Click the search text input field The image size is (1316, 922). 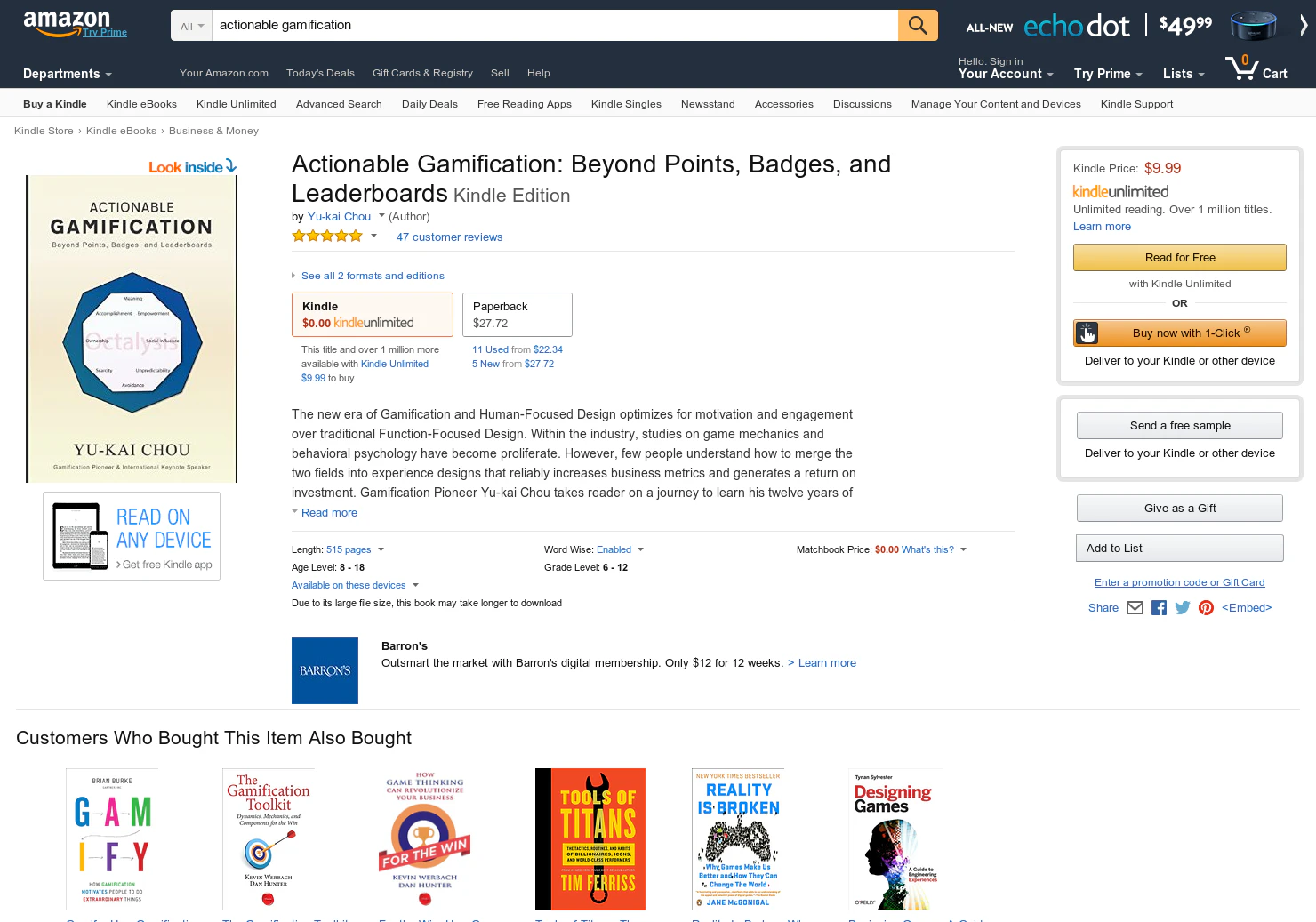click(x=555, y=26)
